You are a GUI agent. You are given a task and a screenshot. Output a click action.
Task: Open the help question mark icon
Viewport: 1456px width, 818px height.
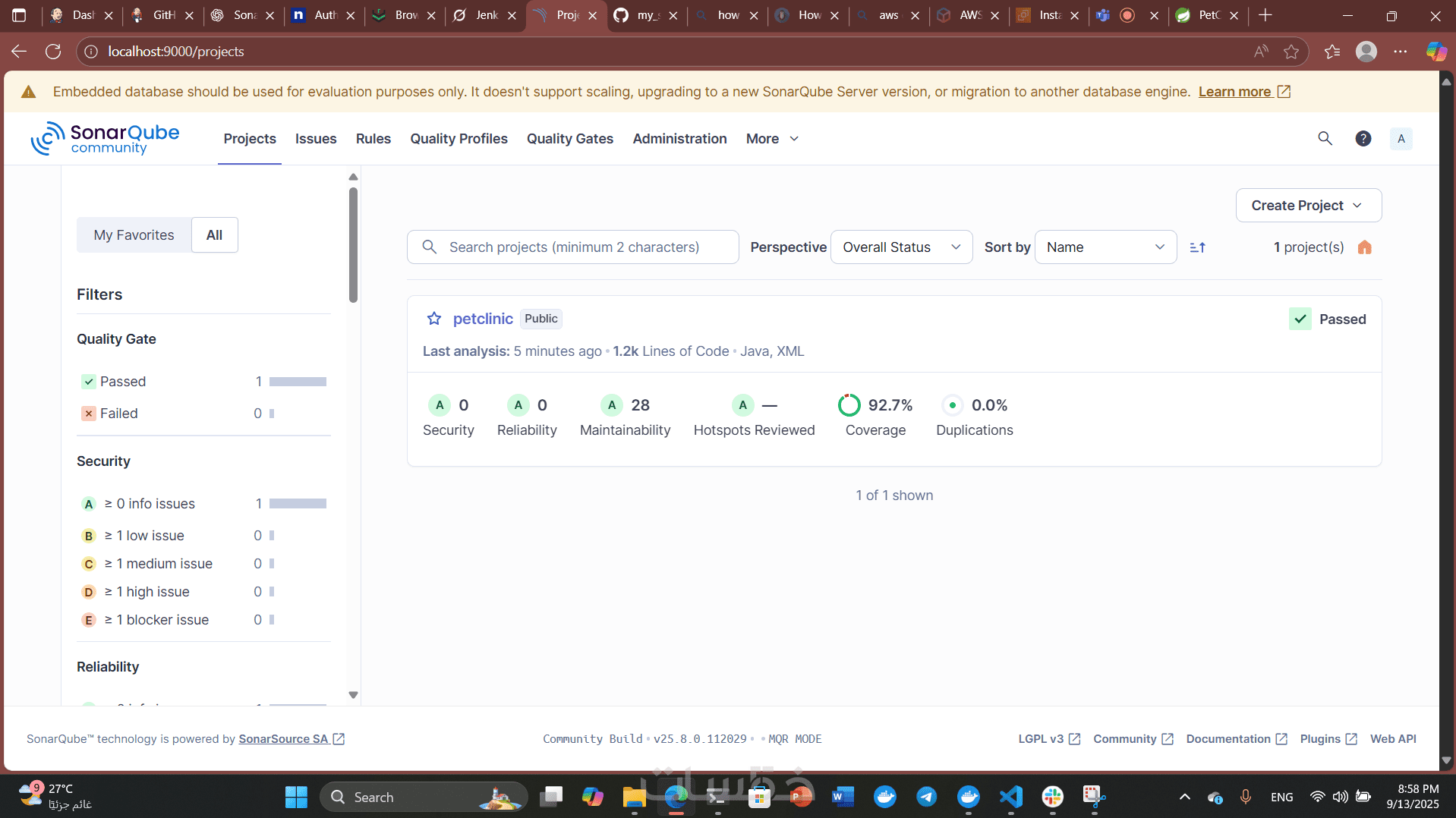click(x=1363, y=138)
